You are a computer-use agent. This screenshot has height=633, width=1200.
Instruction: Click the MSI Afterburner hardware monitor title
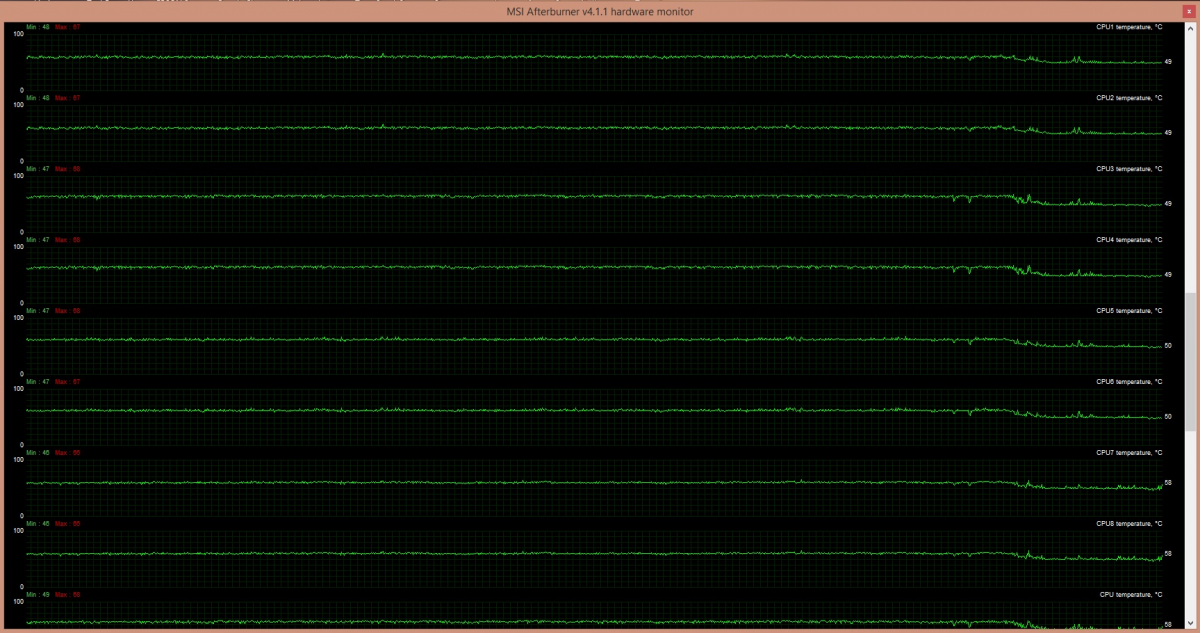600,12
